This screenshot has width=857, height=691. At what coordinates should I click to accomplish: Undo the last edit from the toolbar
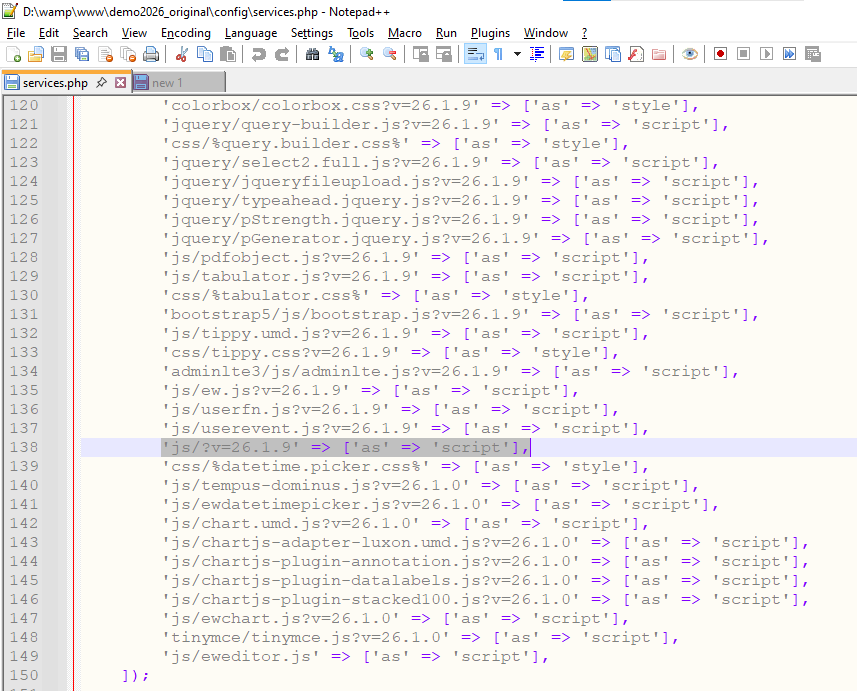click(258, 54)
